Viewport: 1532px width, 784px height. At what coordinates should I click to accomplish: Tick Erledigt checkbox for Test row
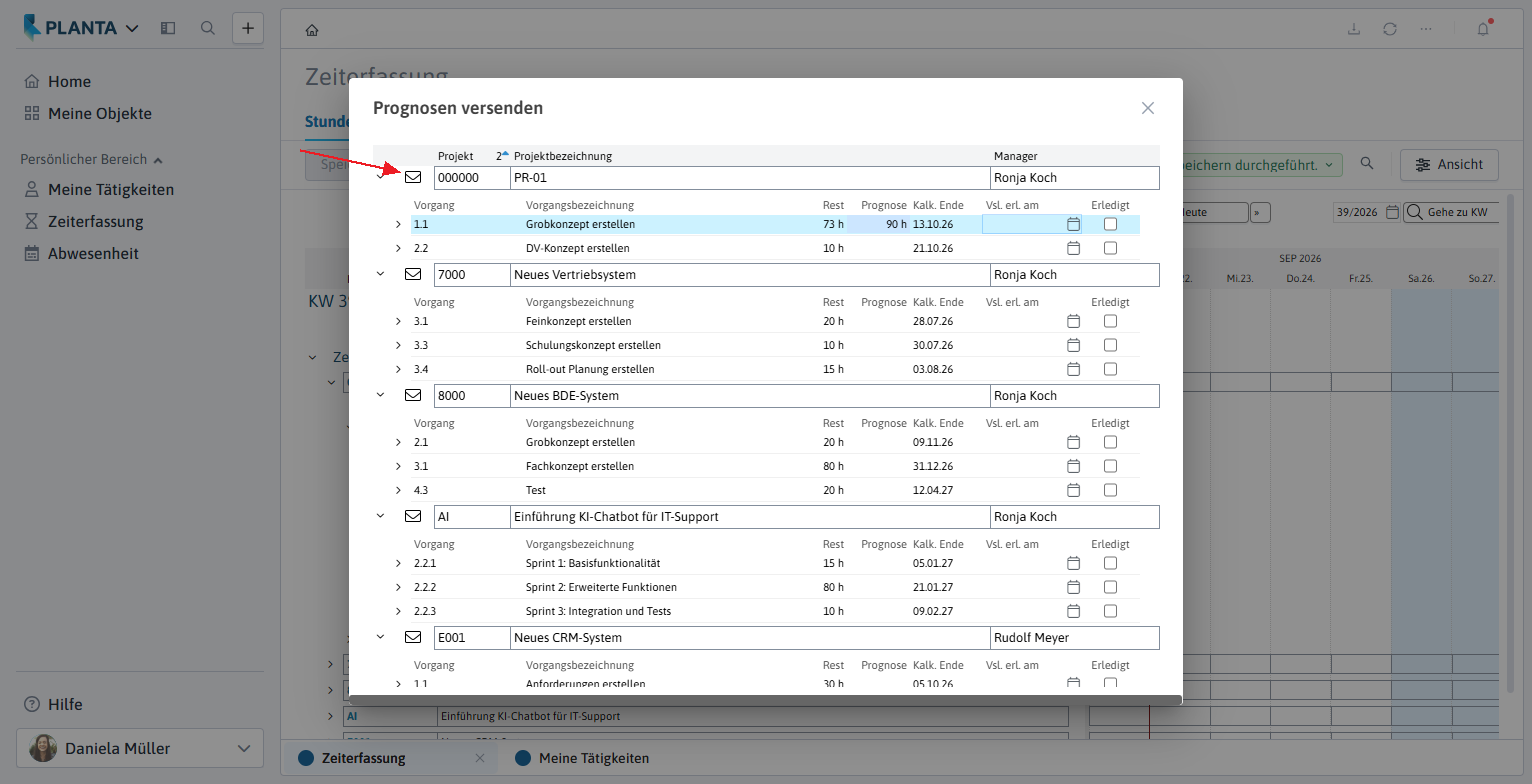click(1110, 490)
